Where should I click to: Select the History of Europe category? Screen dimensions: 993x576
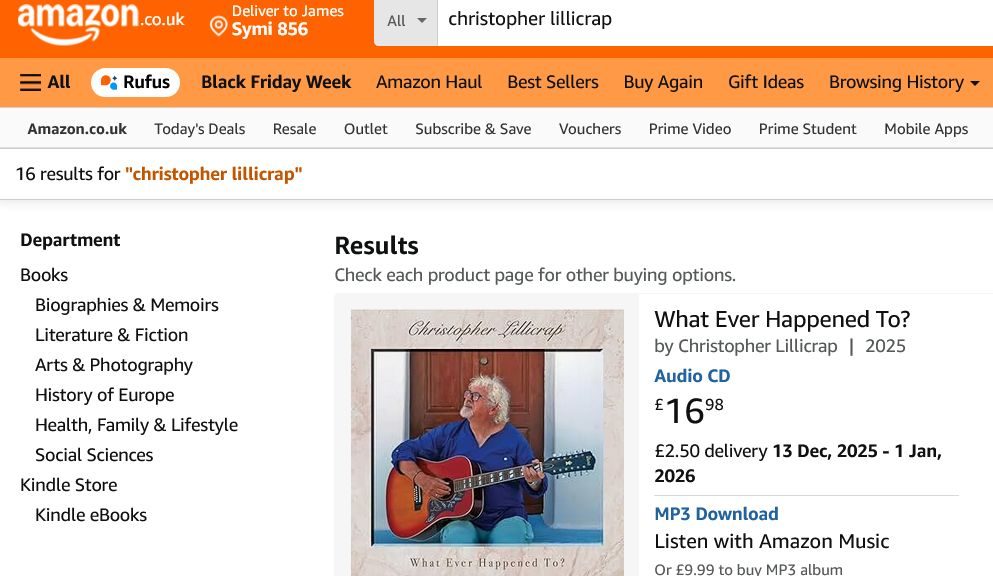point(104,395)
